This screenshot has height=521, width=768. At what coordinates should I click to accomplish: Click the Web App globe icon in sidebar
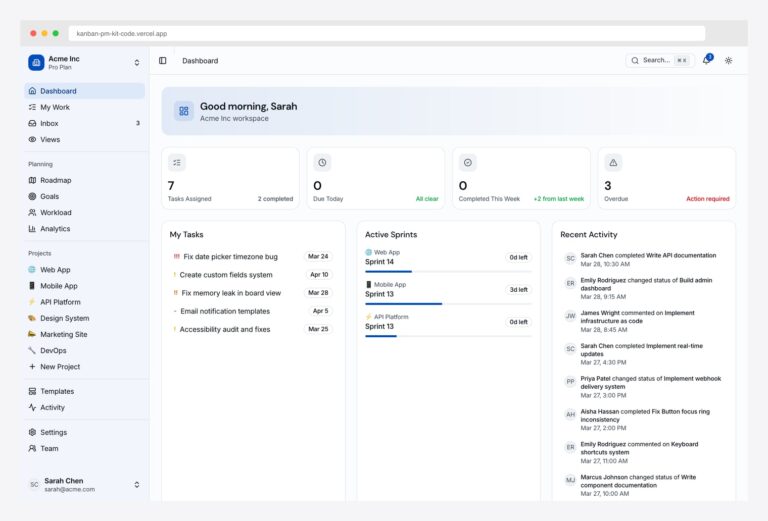tap(32, 269)
